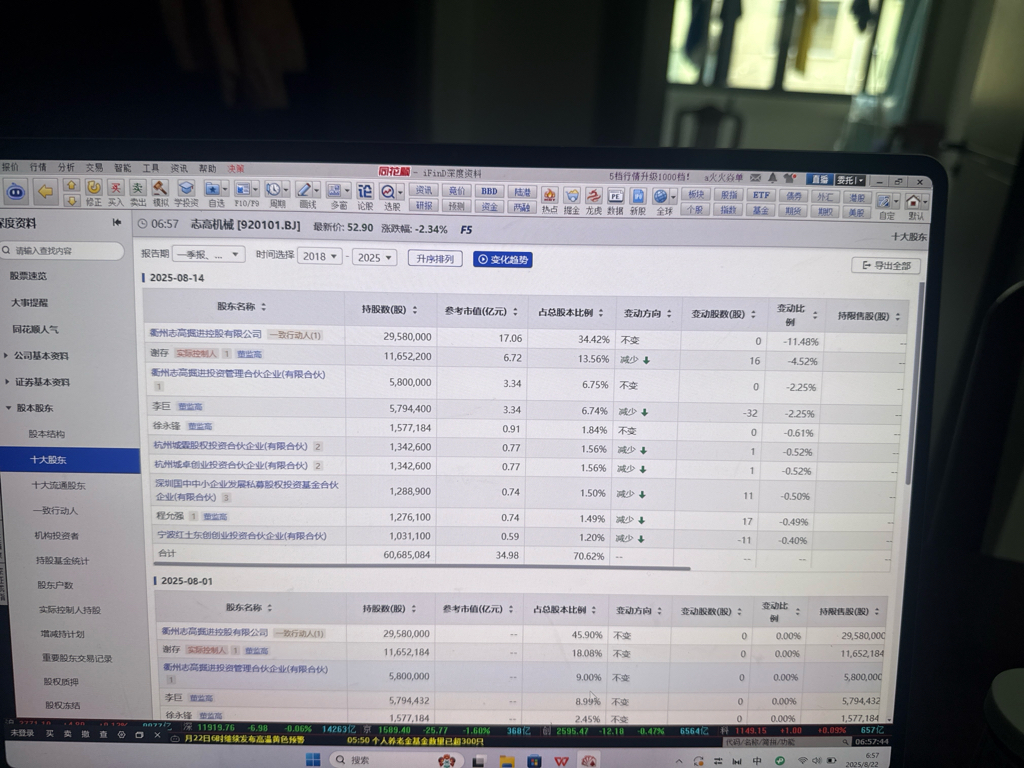Open the Windows Start button

pyautogui.click(x=313, y=760)
